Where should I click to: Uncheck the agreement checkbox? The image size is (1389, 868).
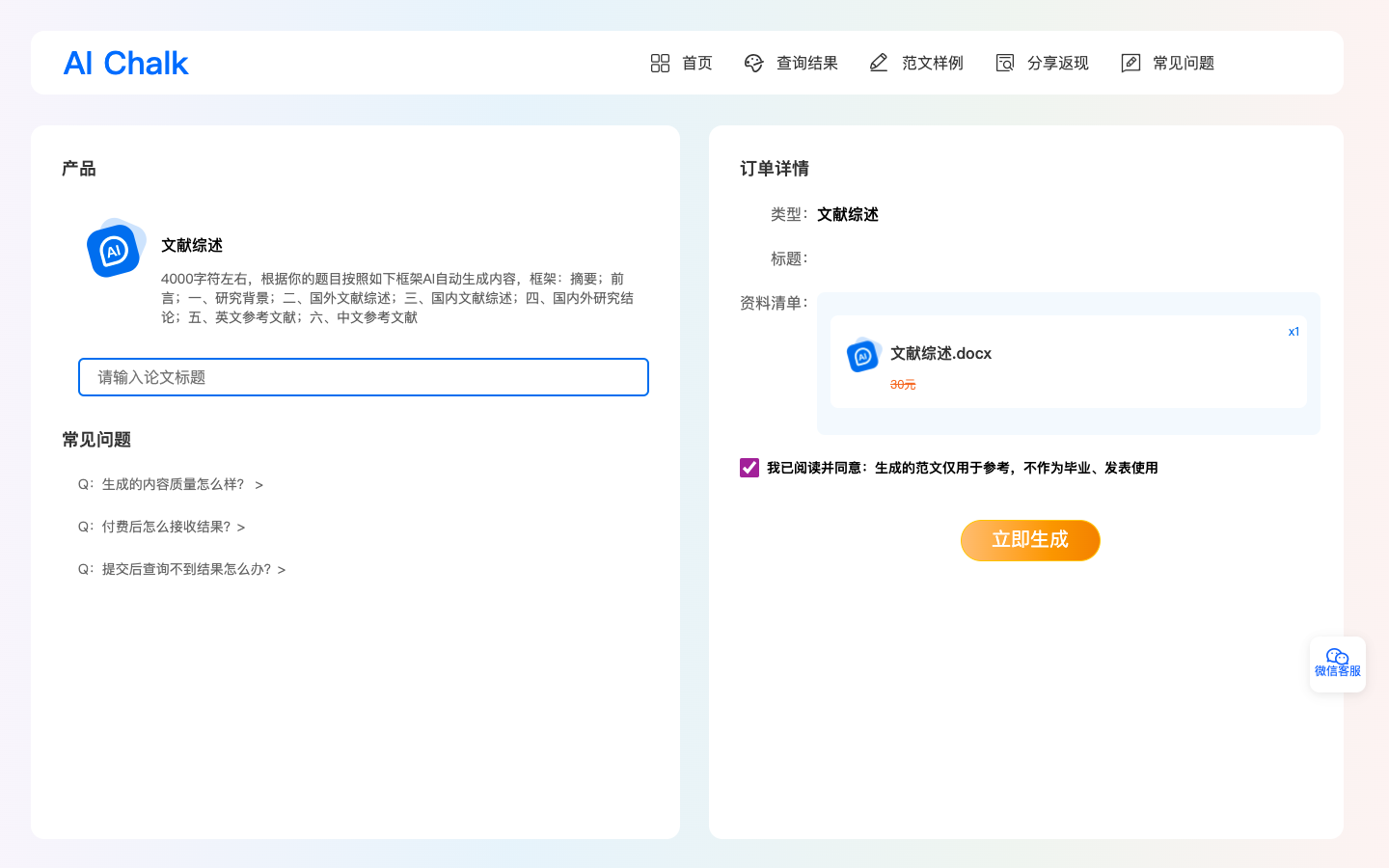click(x=749, y=468)
